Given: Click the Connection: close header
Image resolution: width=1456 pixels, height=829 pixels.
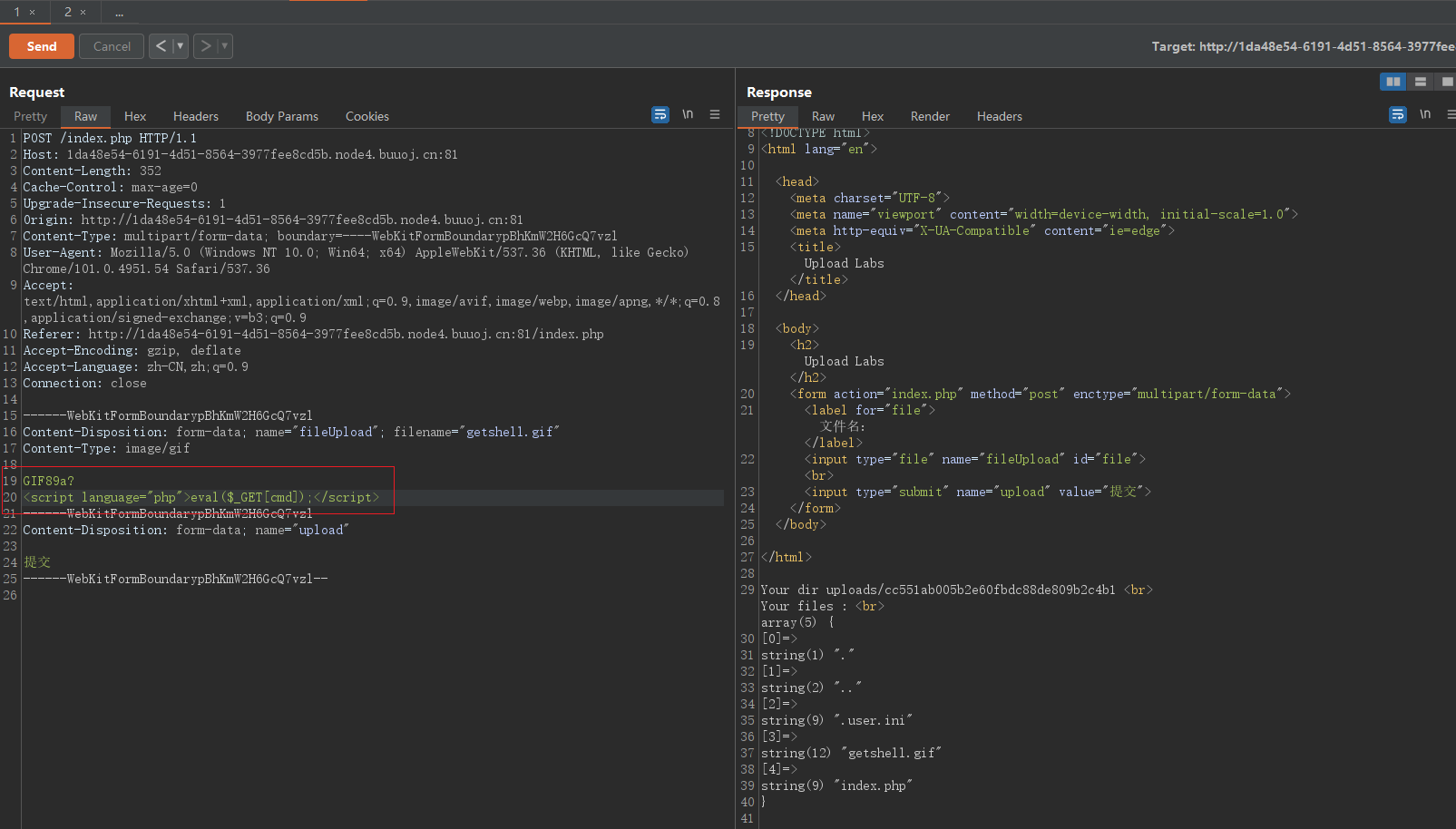Looking at the screenshot, I should pyautogui.click(x=84, y=383).
